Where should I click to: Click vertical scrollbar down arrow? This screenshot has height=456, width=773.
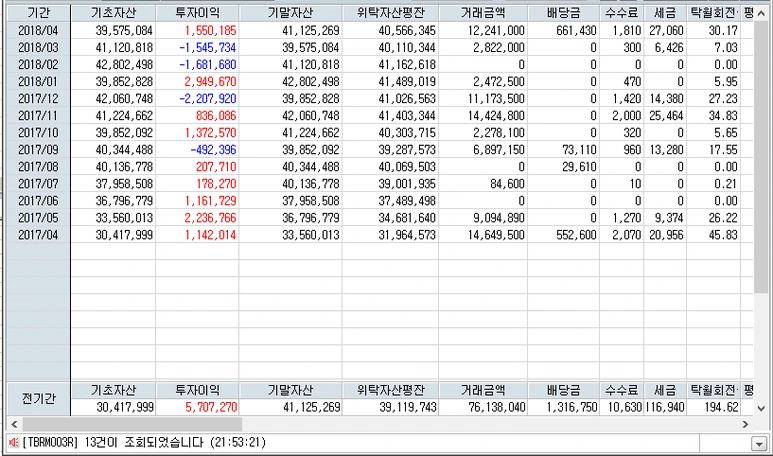[761, 408]
